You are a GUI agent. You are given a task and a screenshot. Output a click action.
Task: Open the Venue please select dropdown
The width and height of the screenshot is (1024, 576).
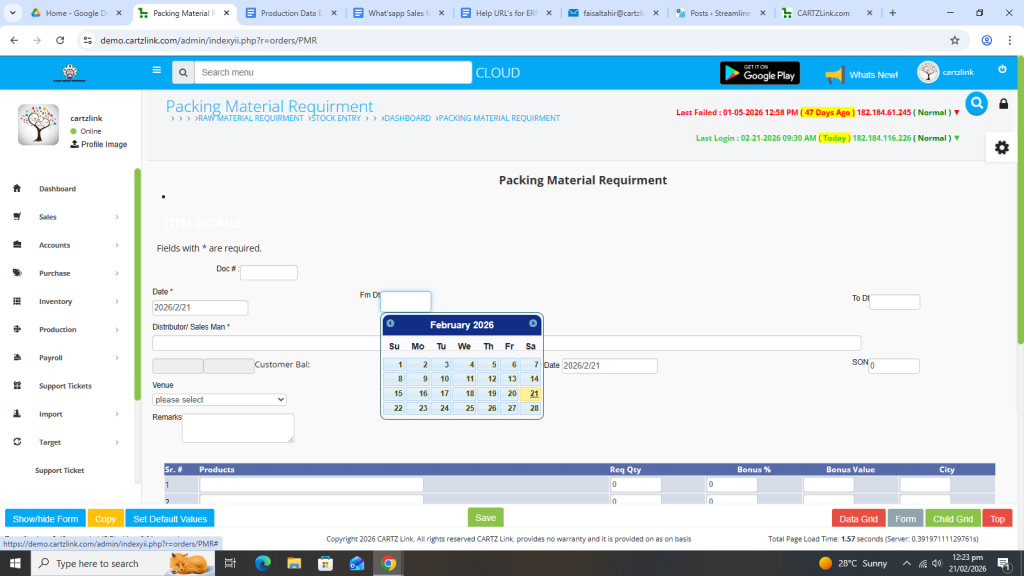219,400
